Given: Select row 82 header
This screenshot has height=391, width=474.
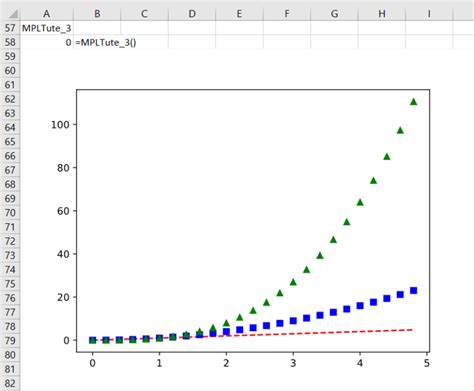Looking at the screenshot, I should coord(10,383).
